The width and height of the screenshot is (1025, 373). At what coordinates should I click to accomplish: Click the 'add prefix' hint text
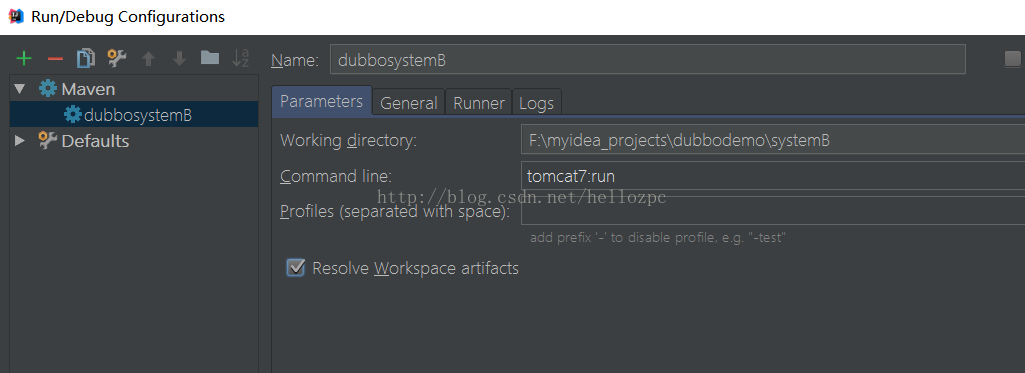pos(658,238)
